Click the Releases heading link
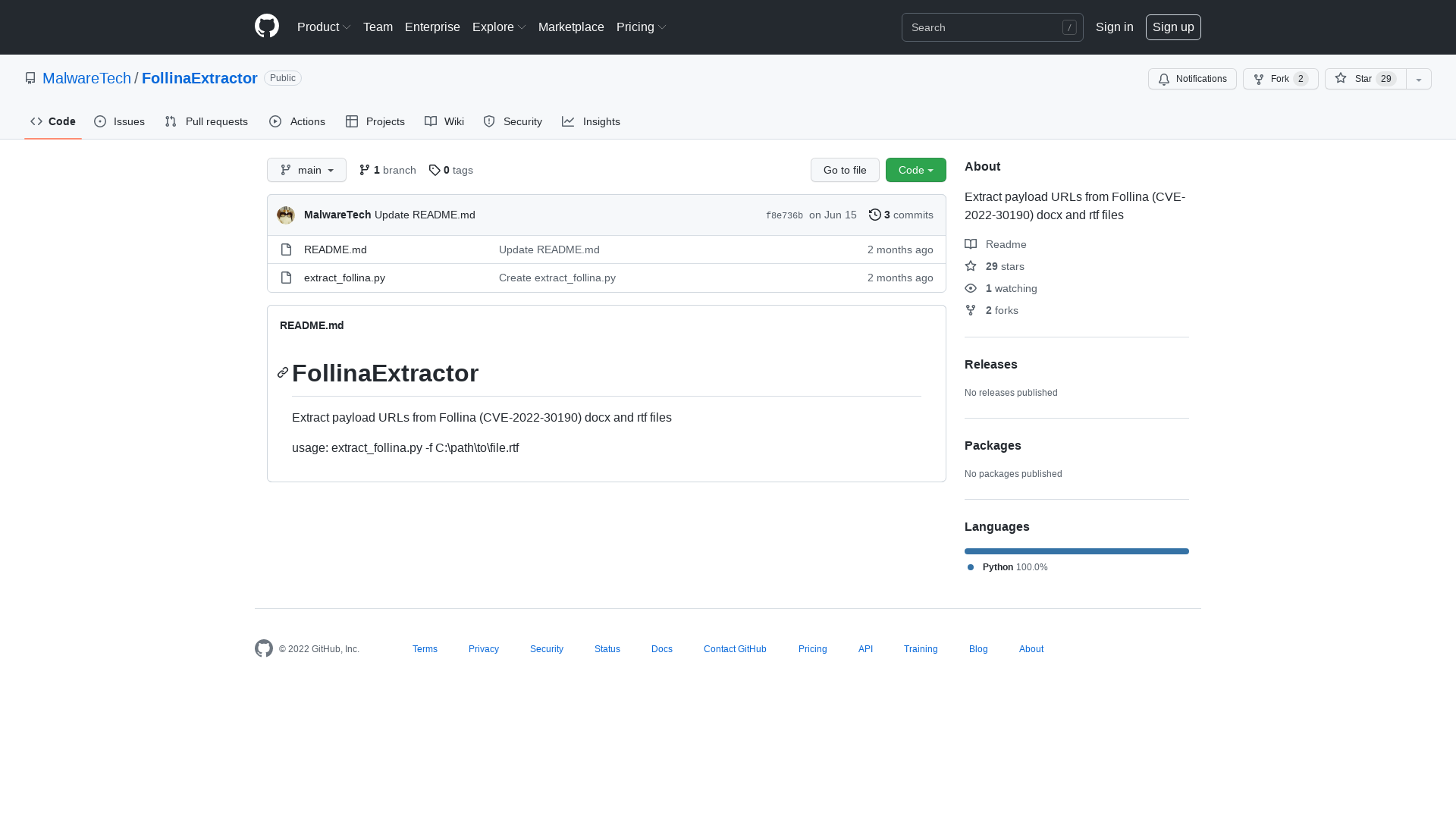 coord(991,364)
